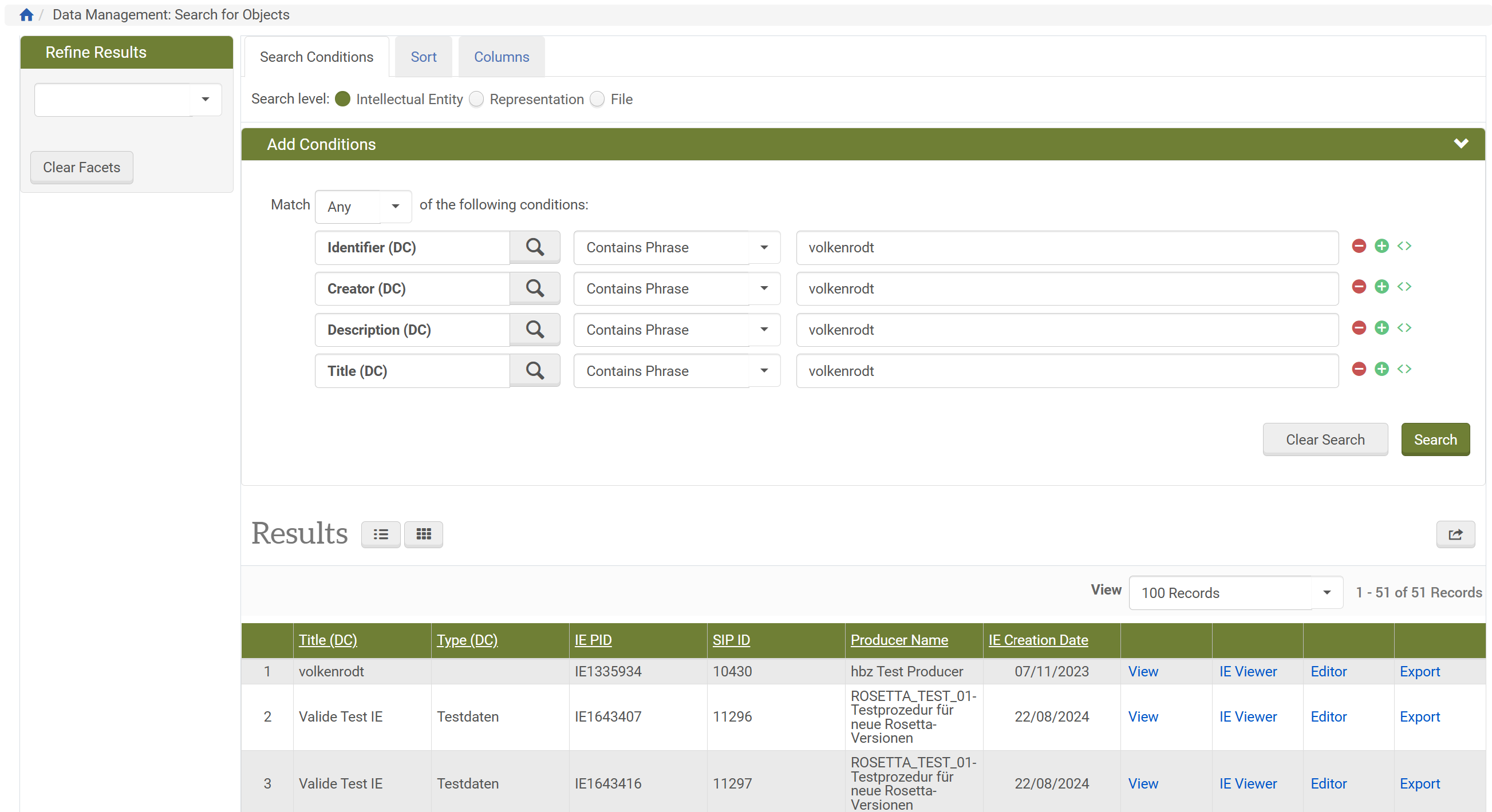Image resolution: width=1492 pixels, height=812 pixels.
Task: Select the File search level
Action: (597, 99)
